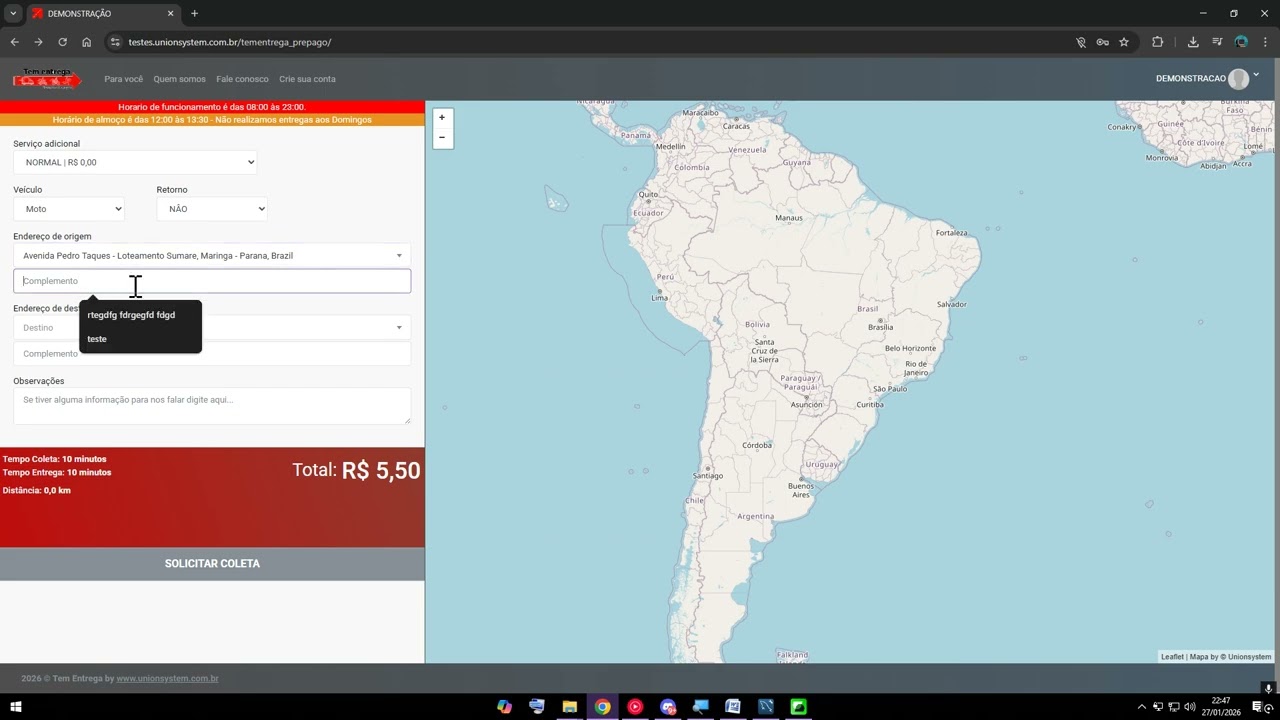This screenshot has height=720, width=1280.
Task: Click the microphone icon above the system tray
Action: point(1268,688)
